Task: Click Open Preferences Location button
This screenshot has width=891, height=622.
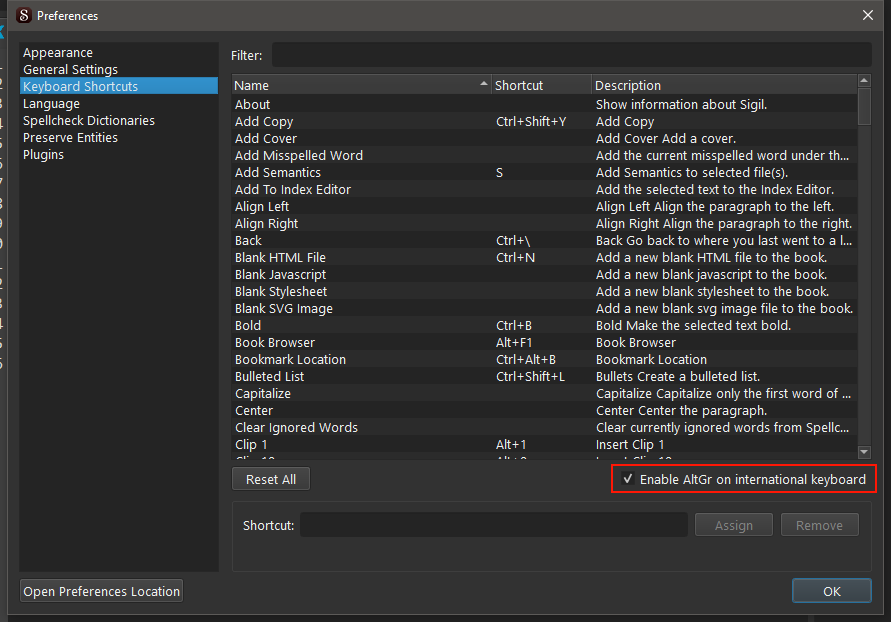Action: click(x=102, y=591)
